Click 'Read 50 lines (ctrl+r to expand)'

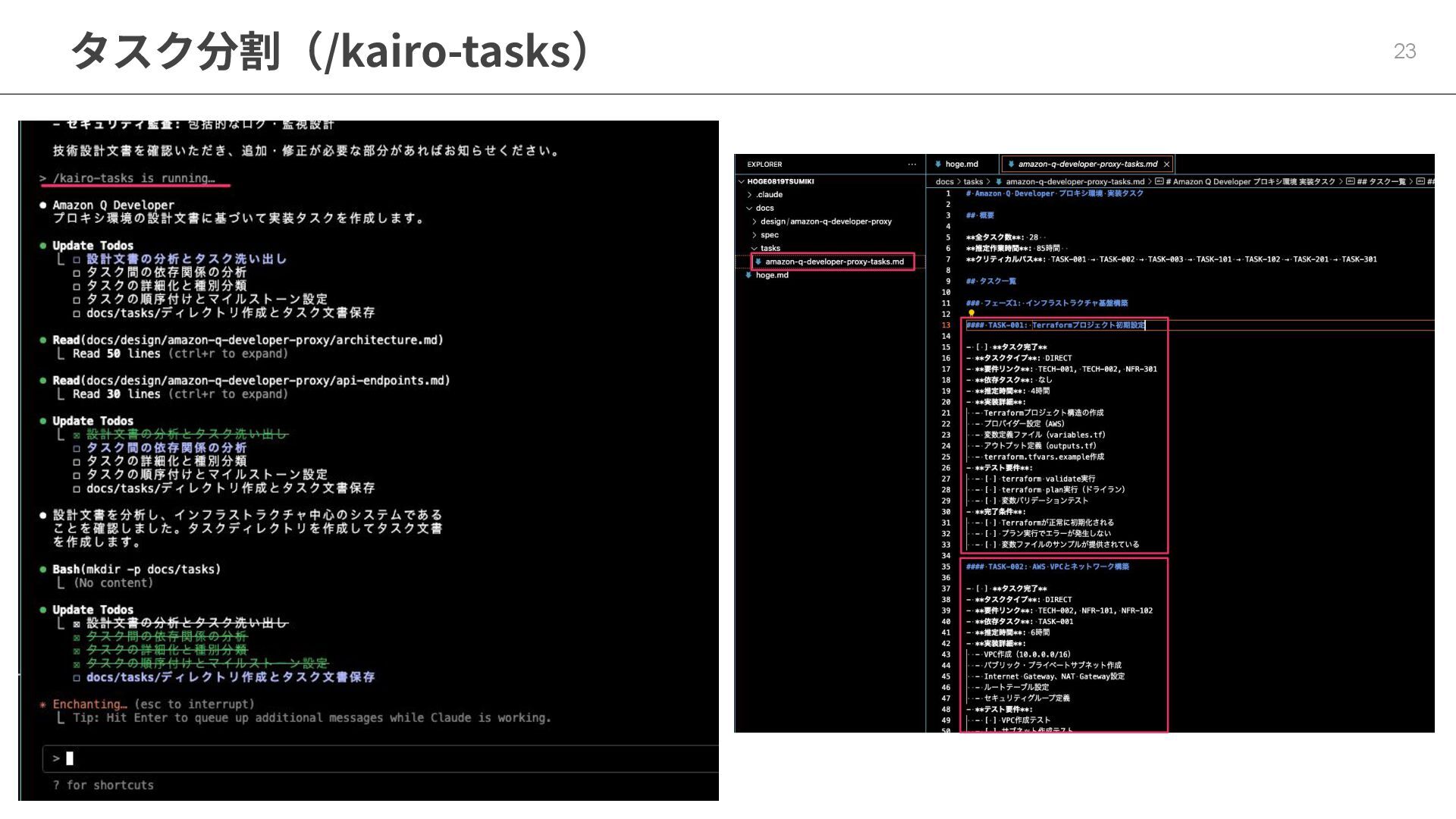click(180, 354)
